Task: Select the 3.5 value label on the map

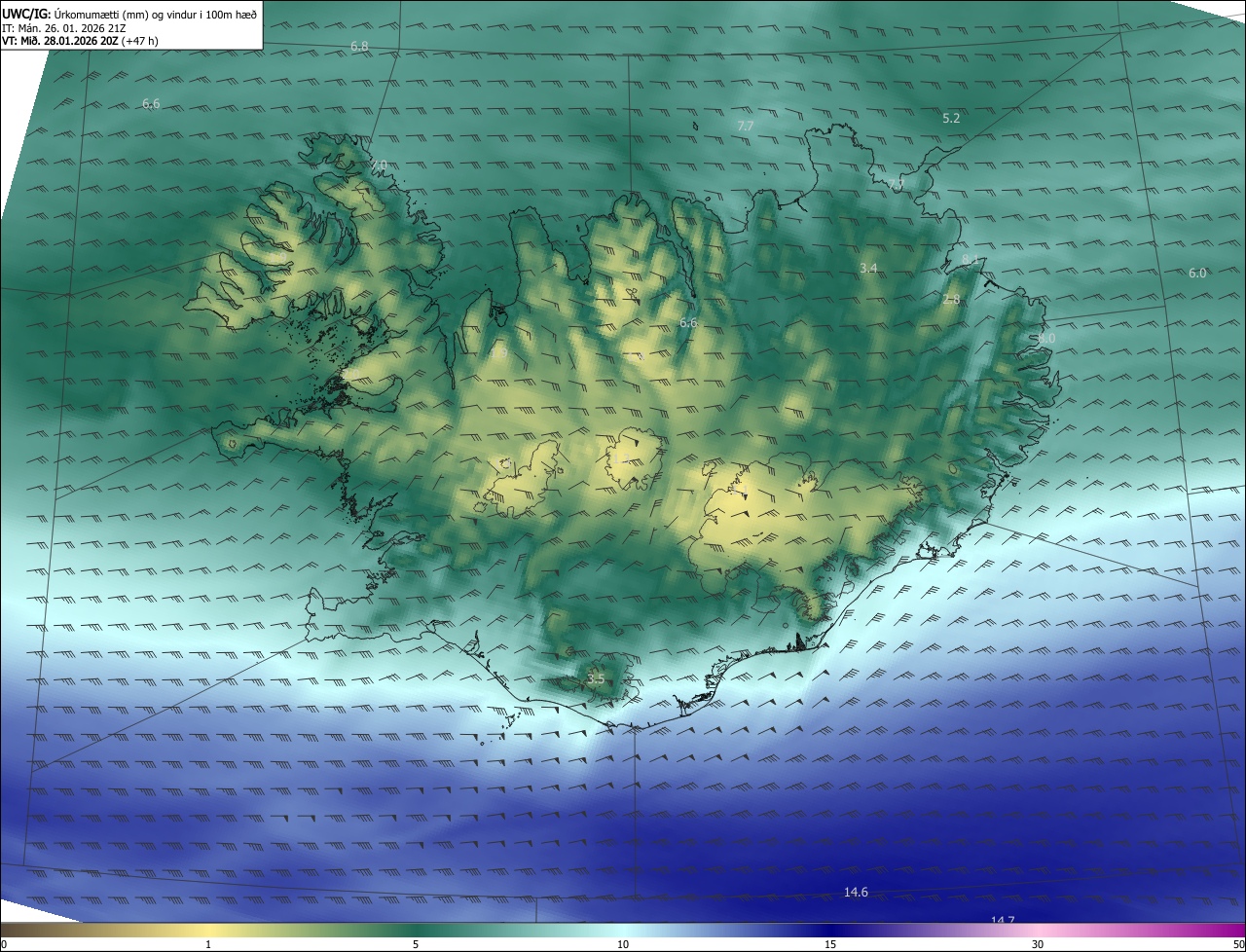Action: (596, 679)
